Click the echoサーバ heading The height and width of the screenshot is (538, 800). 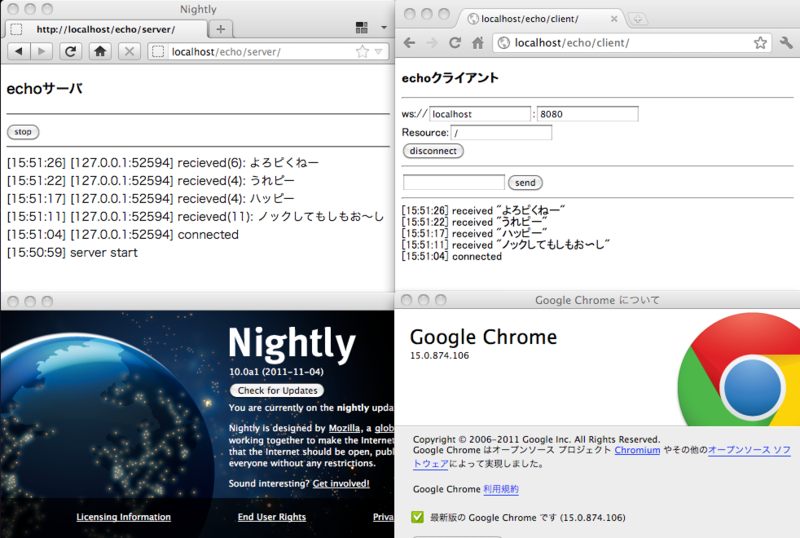tap(44, 89)
